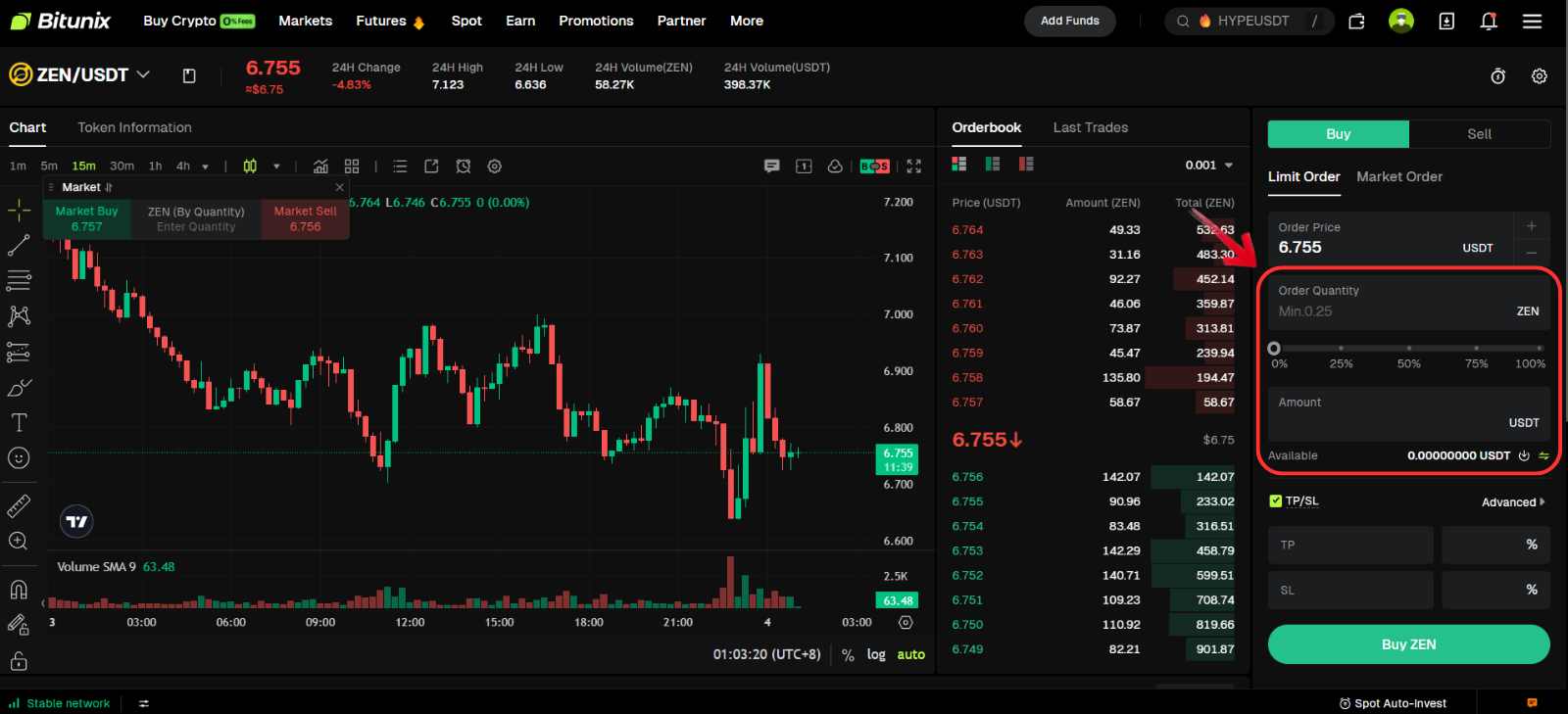Image resolution: width=1568 pixels, height=714 pixels.
Task: Choose the pattern drawing tool
Action: pos(19,315)
